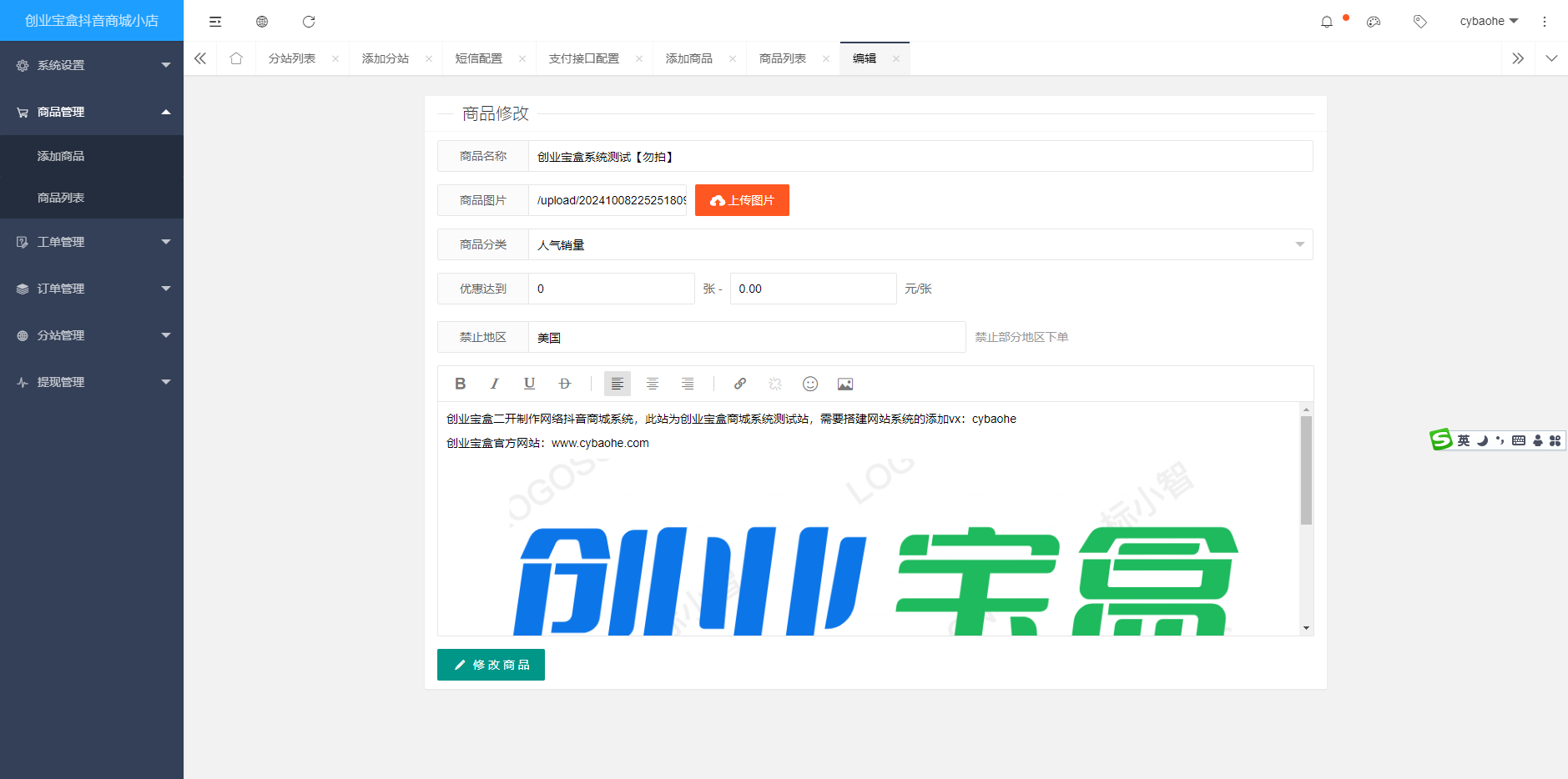Align text left in editor

pos(618,384)
